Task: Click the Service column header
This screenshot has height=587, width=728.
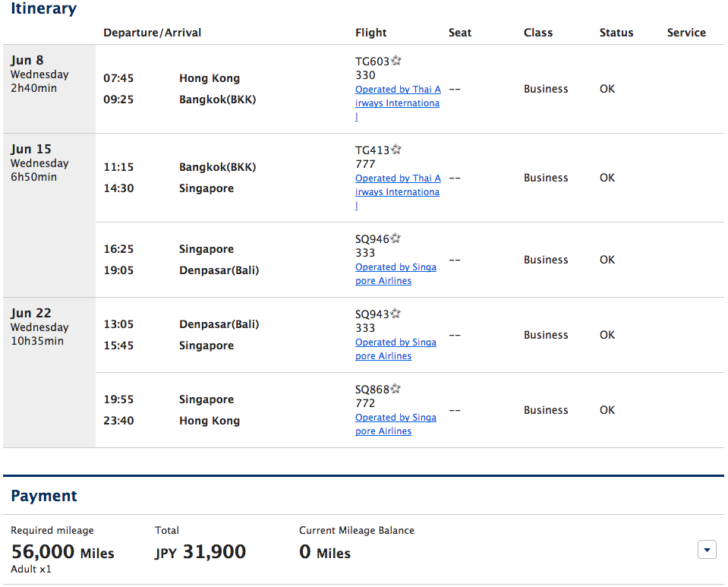Action: 686,33
